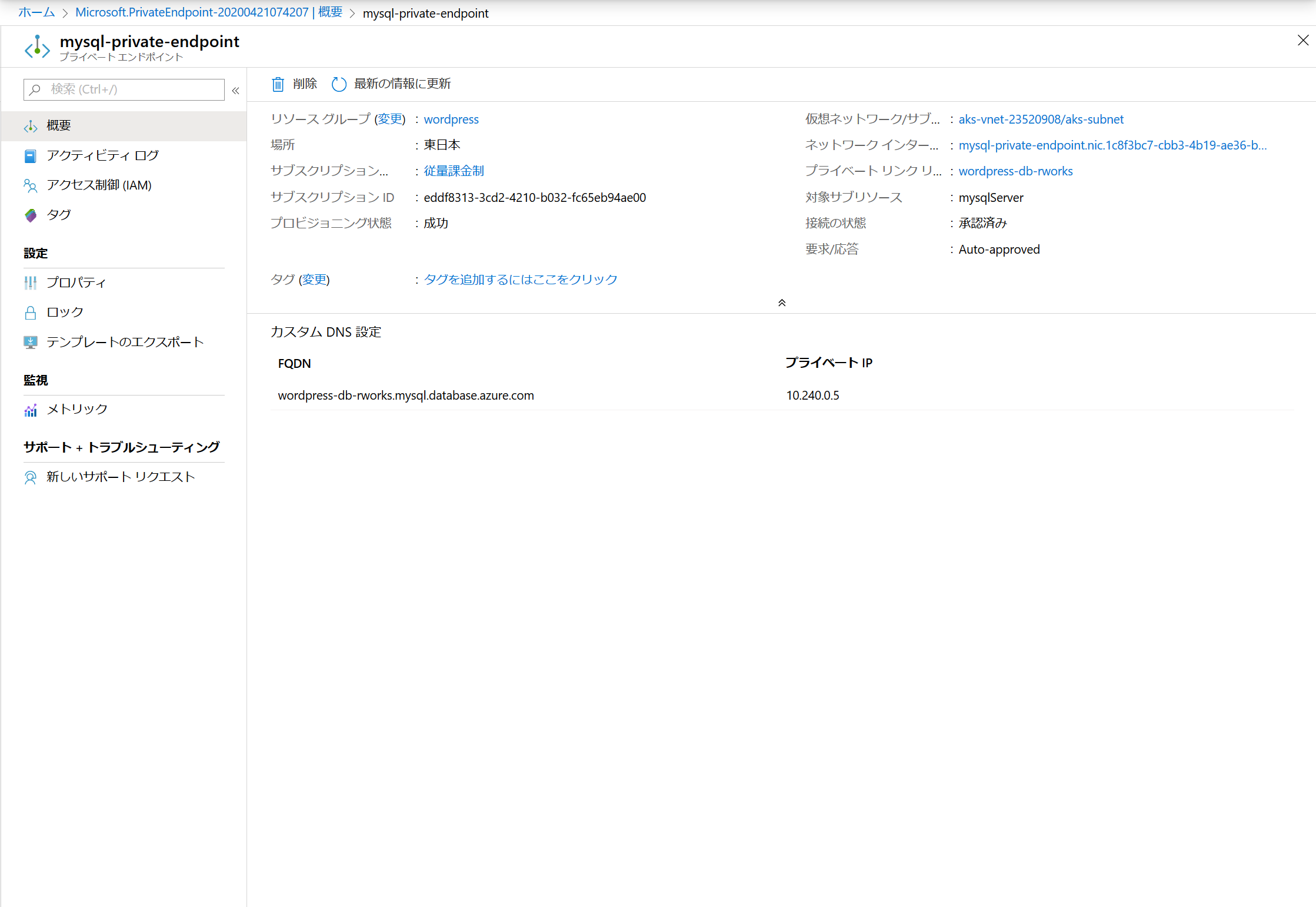Click the 成功 provisioning state value
Screen dimensions: 1316x907
point(436,223)
